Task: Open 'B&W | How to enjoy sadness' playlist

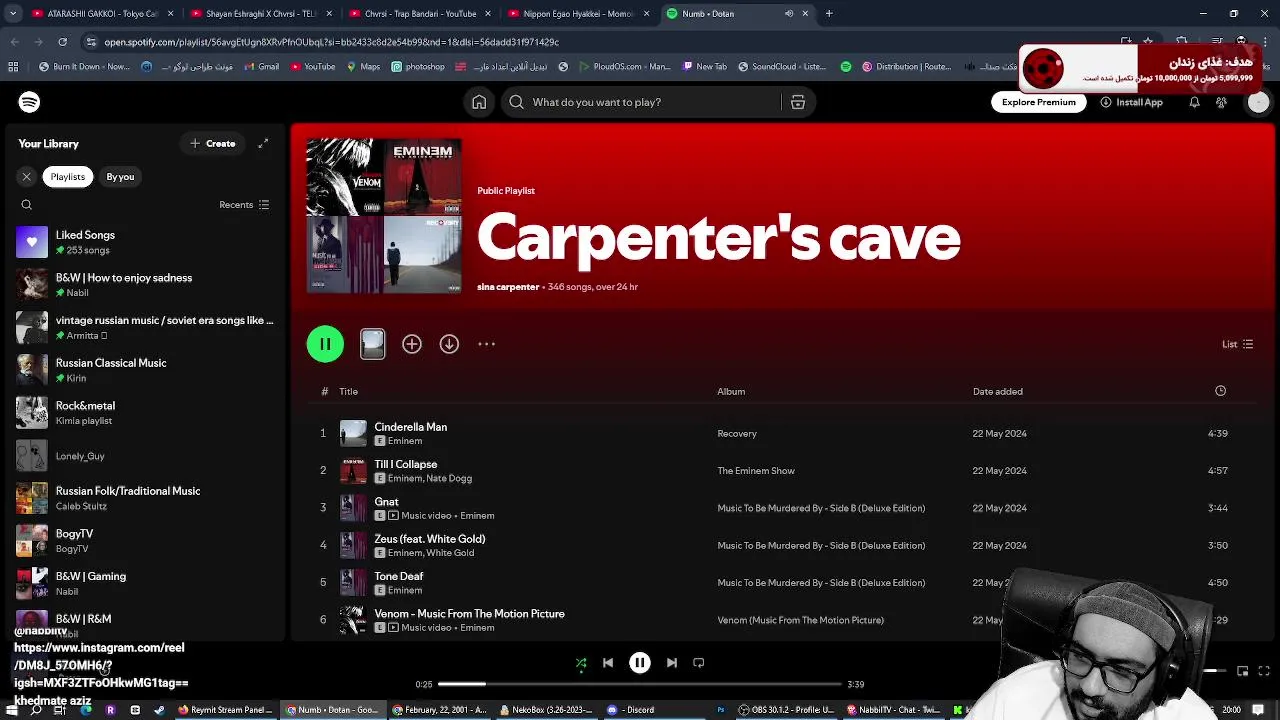Action: pos(145,285)
